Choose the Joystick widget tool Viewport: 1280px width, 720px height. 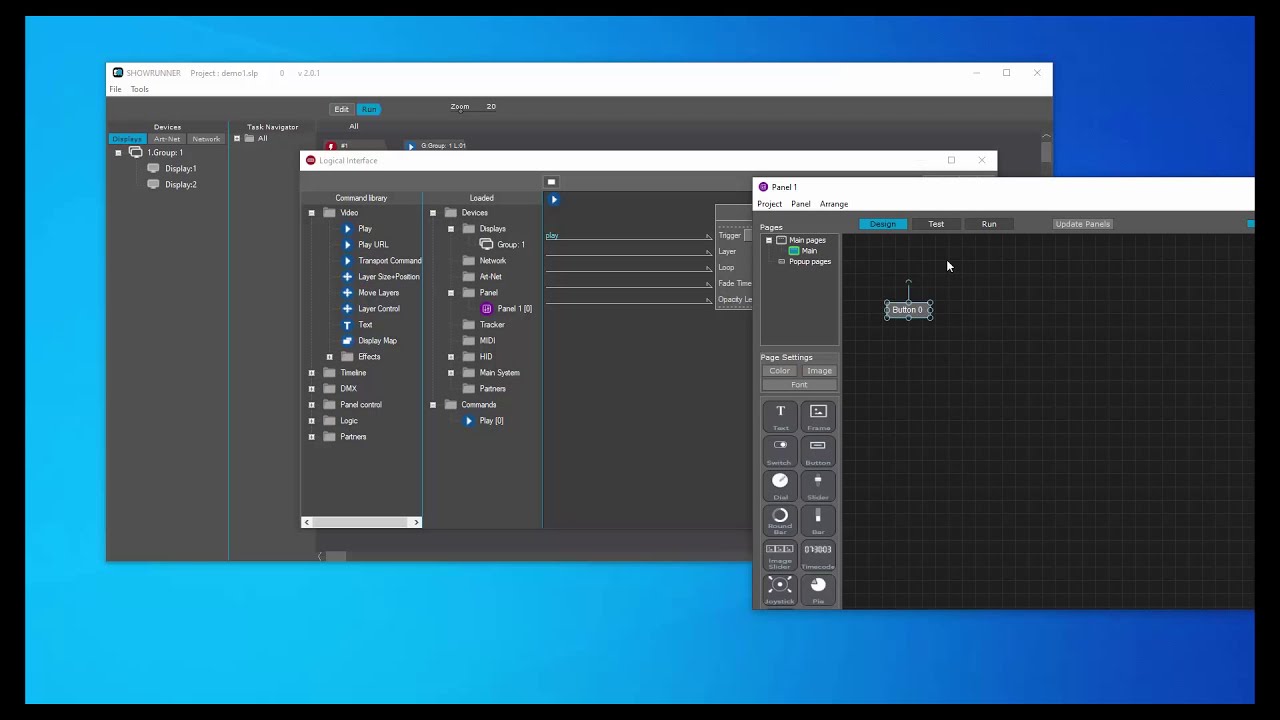tap(780, 590)
